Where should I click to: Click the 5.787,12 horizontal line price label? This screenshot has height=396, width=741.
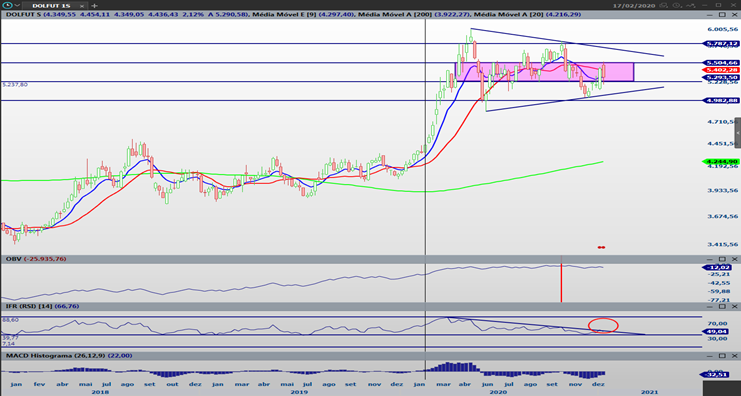click(x=721, y=43)
